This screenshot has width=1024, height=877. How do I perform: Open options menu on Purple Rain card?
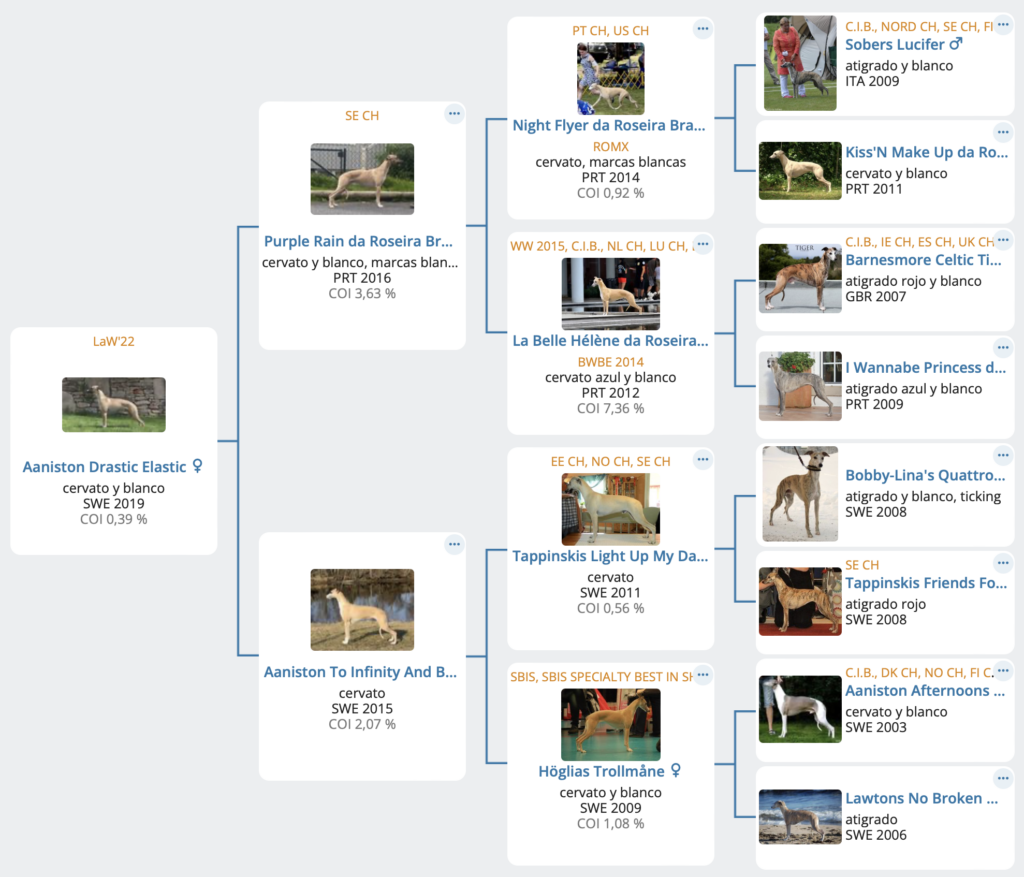[454, 114]
